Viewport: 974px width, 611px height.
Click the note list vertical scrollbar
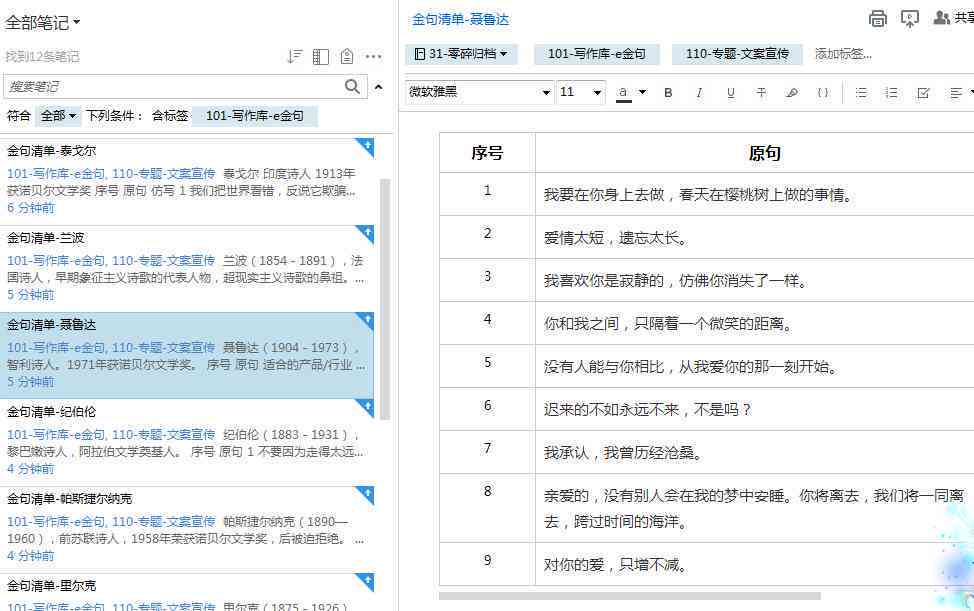point(385,298)
